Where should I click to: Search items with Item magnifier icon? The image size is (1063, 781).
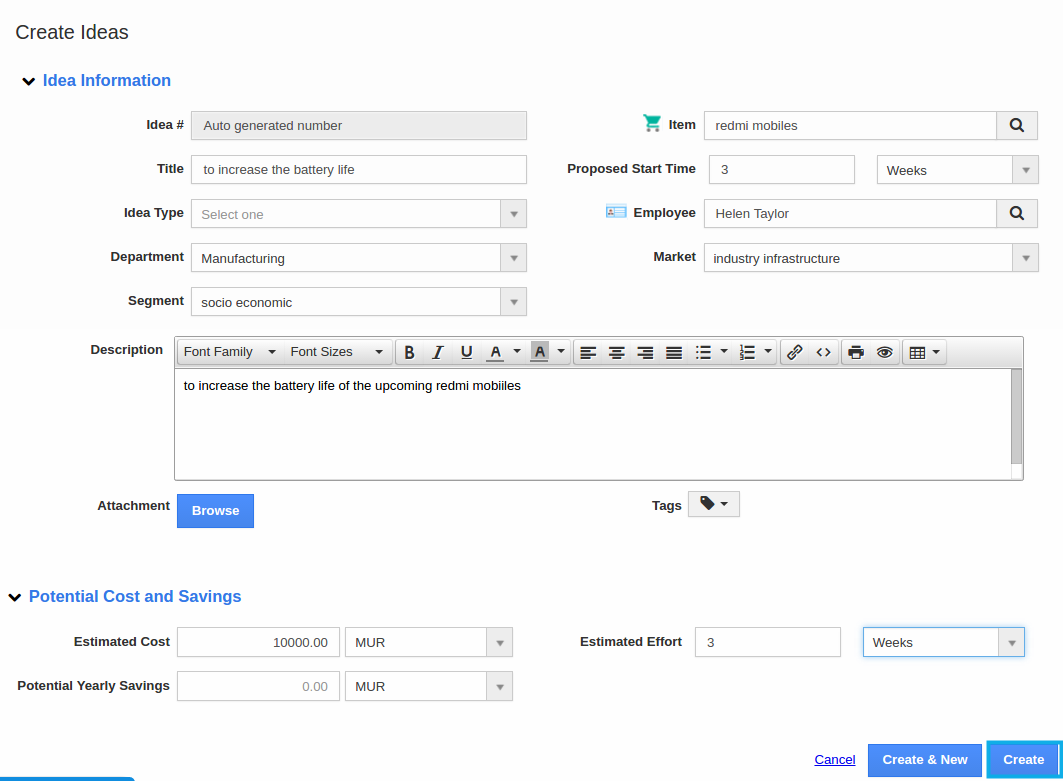(x=1017, y=125)
